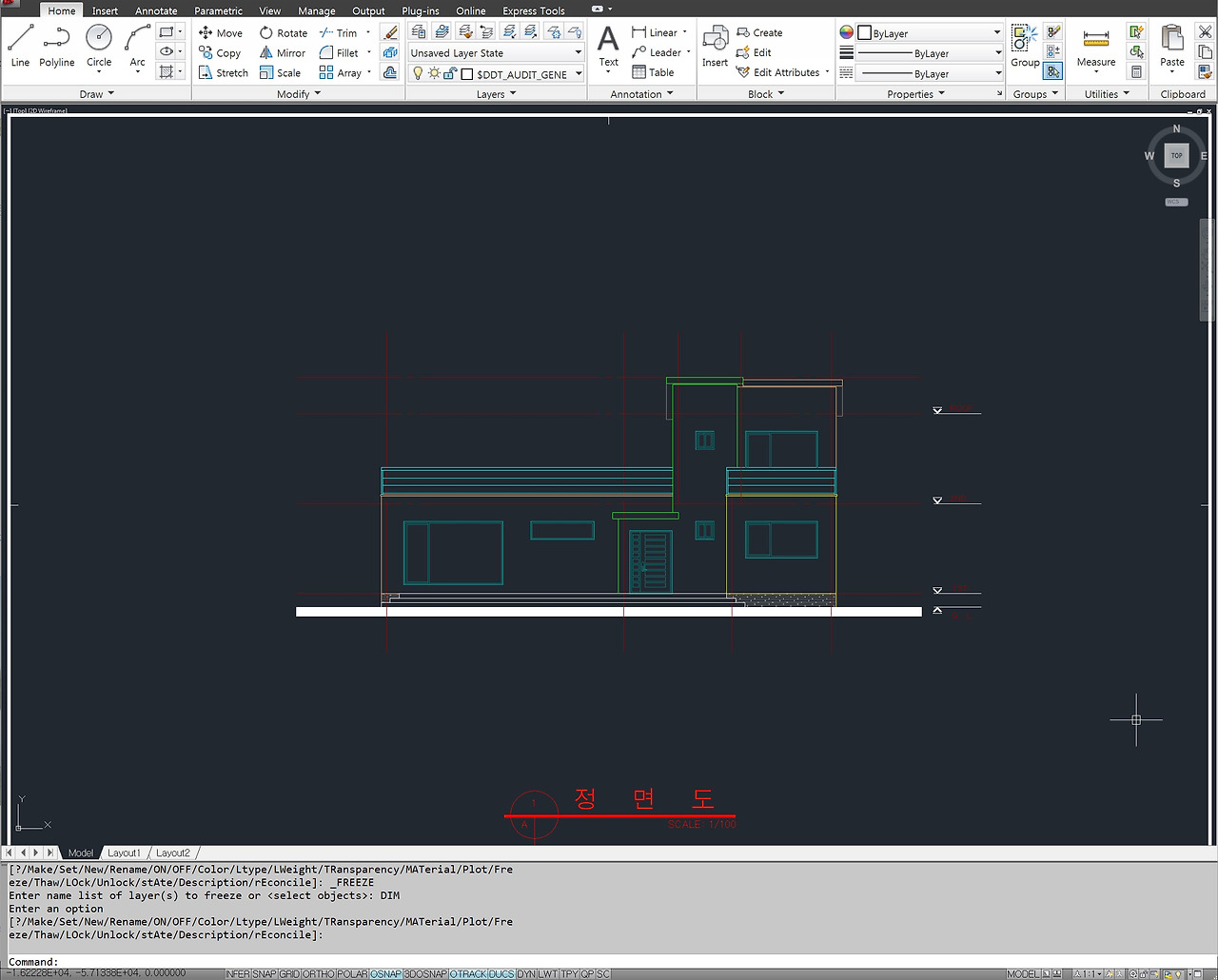The width and height of the screenshot is (1218, 980).
Task: Select the Scale tool
Action: coord(280,73)
